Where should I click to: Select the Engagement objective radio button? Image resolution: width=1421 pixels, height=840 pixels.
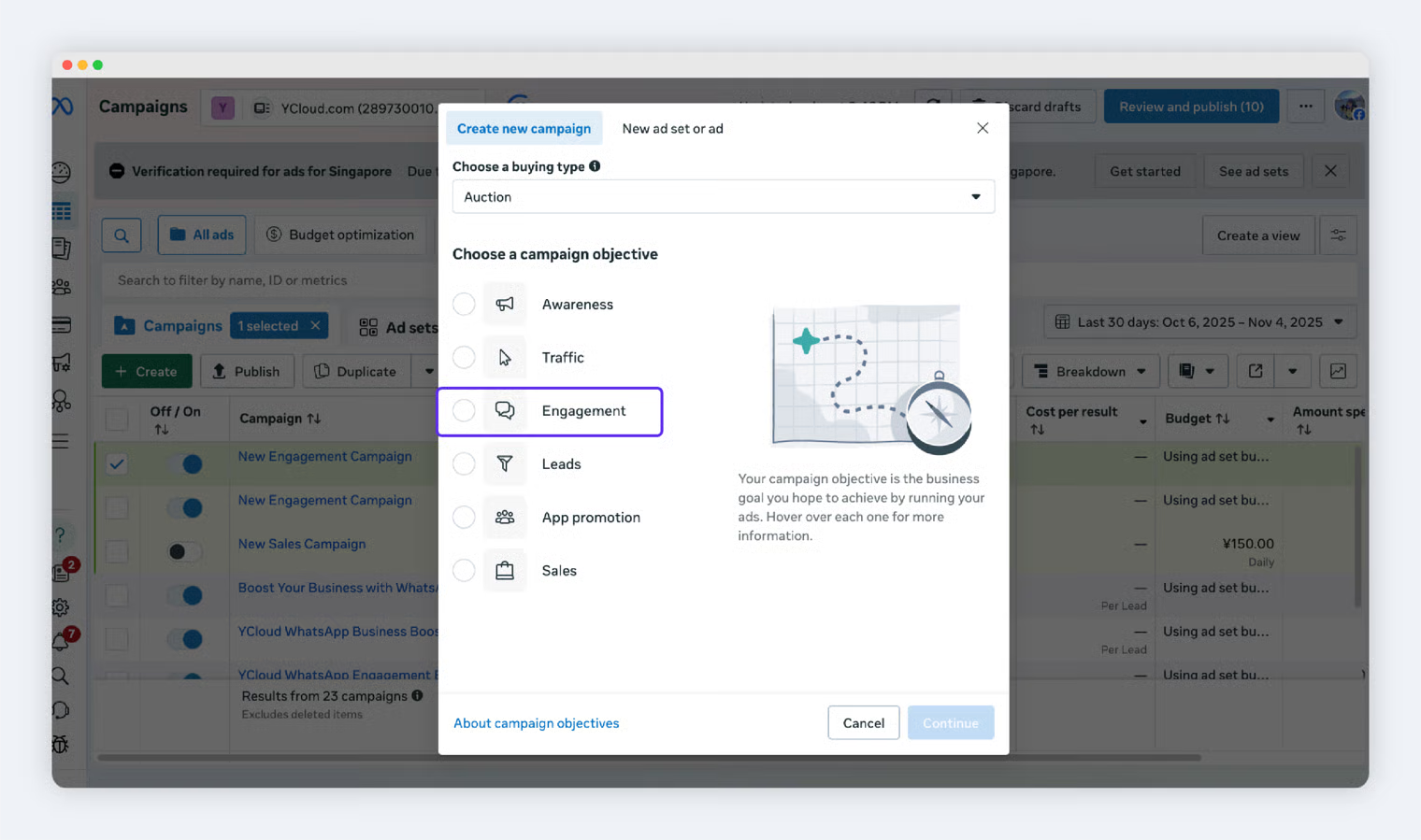(464, 411)
